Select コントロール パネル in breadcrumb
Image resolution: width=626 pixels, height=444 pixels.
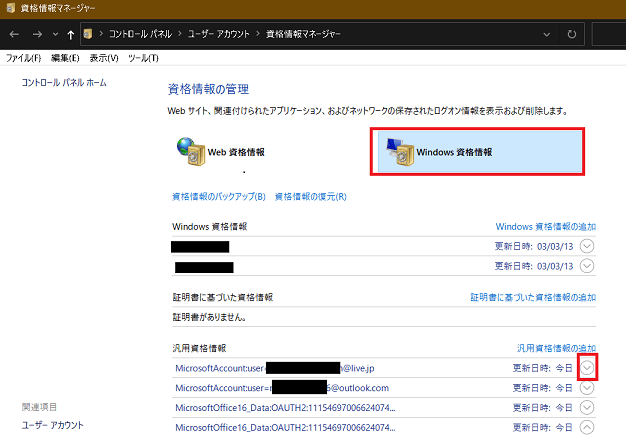(140, 34)
